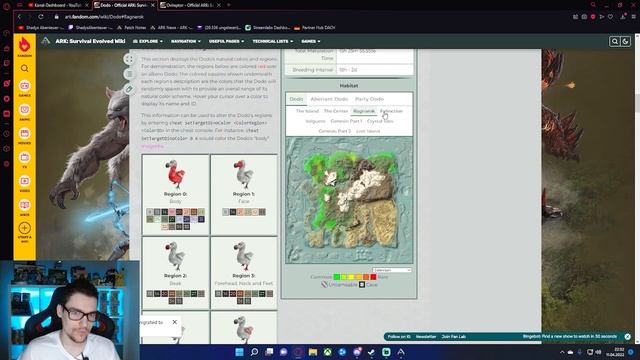Screen dimensions: 640x360
Task: Open Windows taskbar search
Action: 254,352
